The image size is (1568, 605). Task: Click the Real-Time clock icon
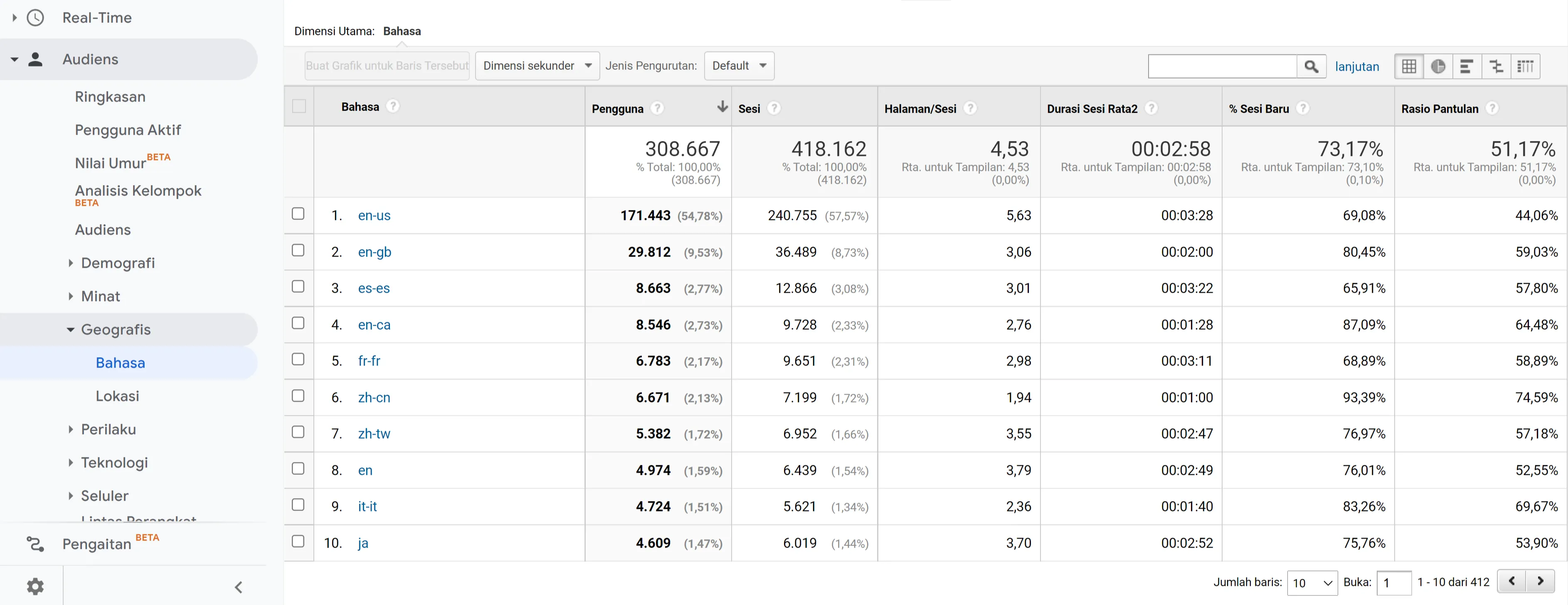[x=35, y=17]
